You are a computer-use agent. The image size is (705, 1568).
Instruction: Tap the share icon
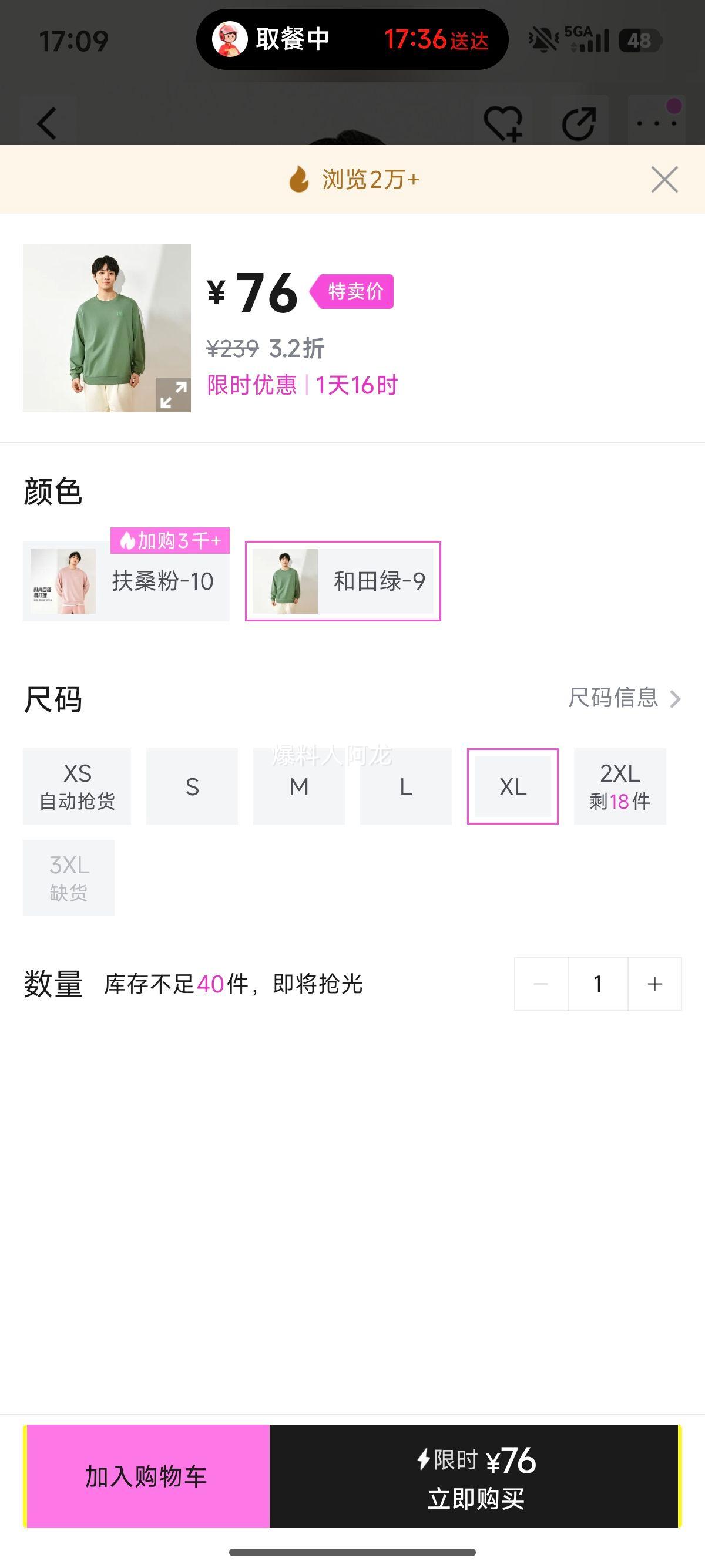[578, 123]
